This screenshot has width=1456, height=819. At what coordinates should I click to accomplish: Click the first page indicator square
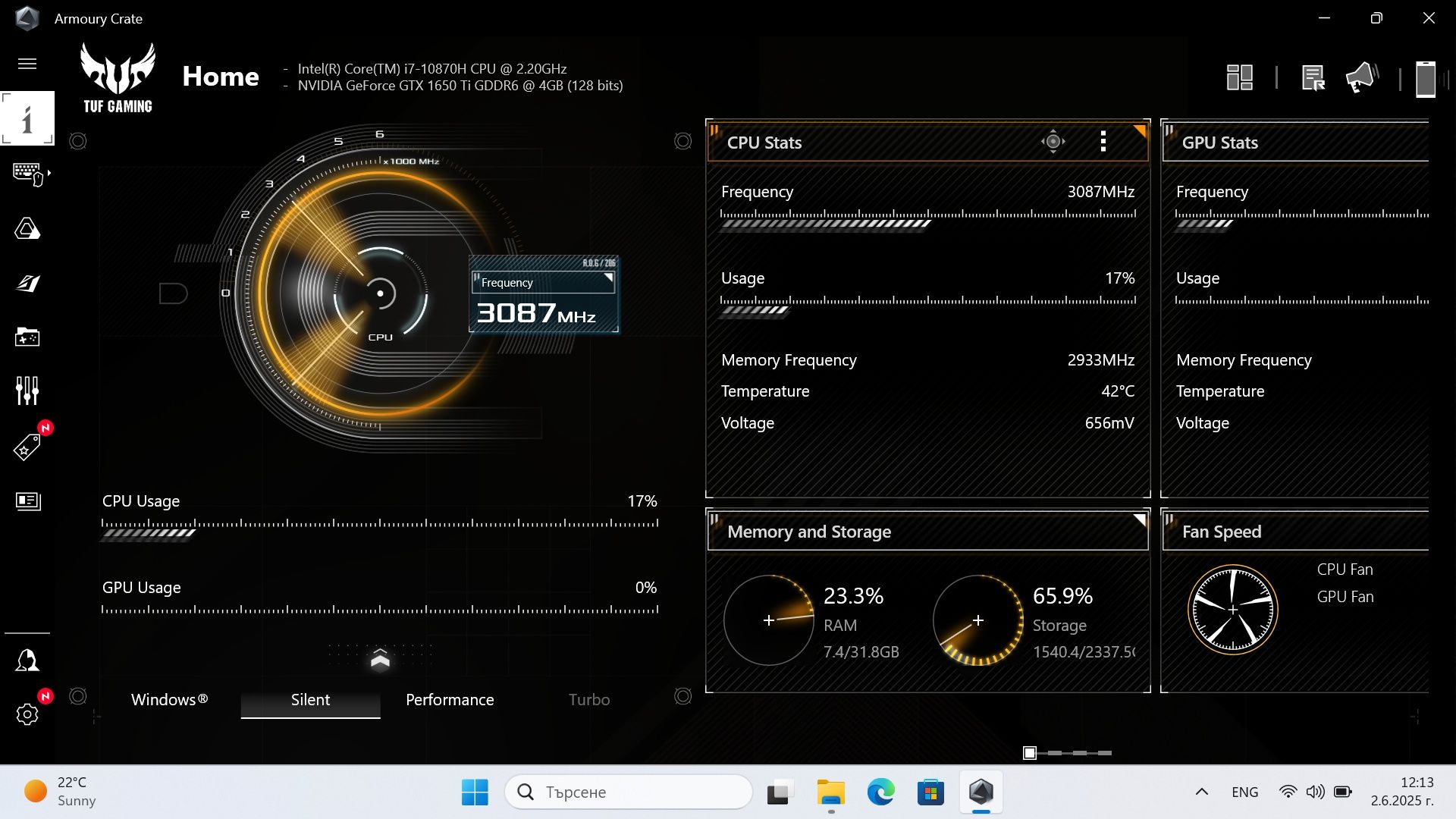(x=1029, y=753)
